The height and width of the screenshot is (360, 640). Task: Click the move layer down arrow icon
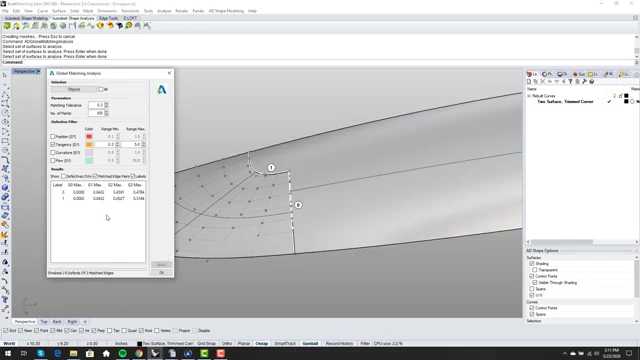[x=557, y=82]
